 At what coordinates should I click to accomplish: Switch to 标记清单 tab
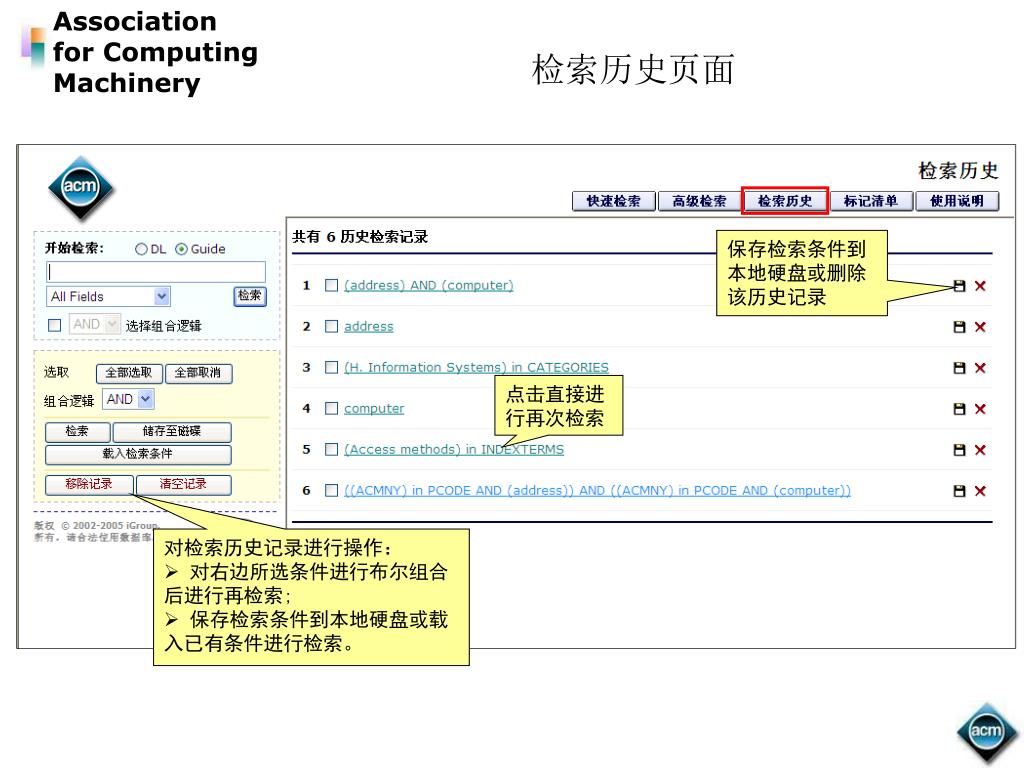tap(871, 201)
